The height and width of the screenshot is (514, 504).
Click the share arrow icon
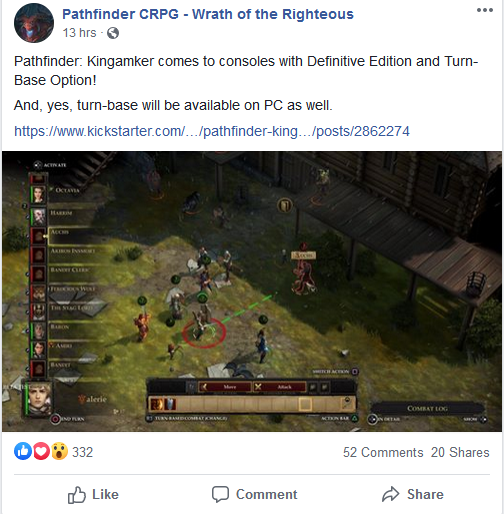(390, 494)
